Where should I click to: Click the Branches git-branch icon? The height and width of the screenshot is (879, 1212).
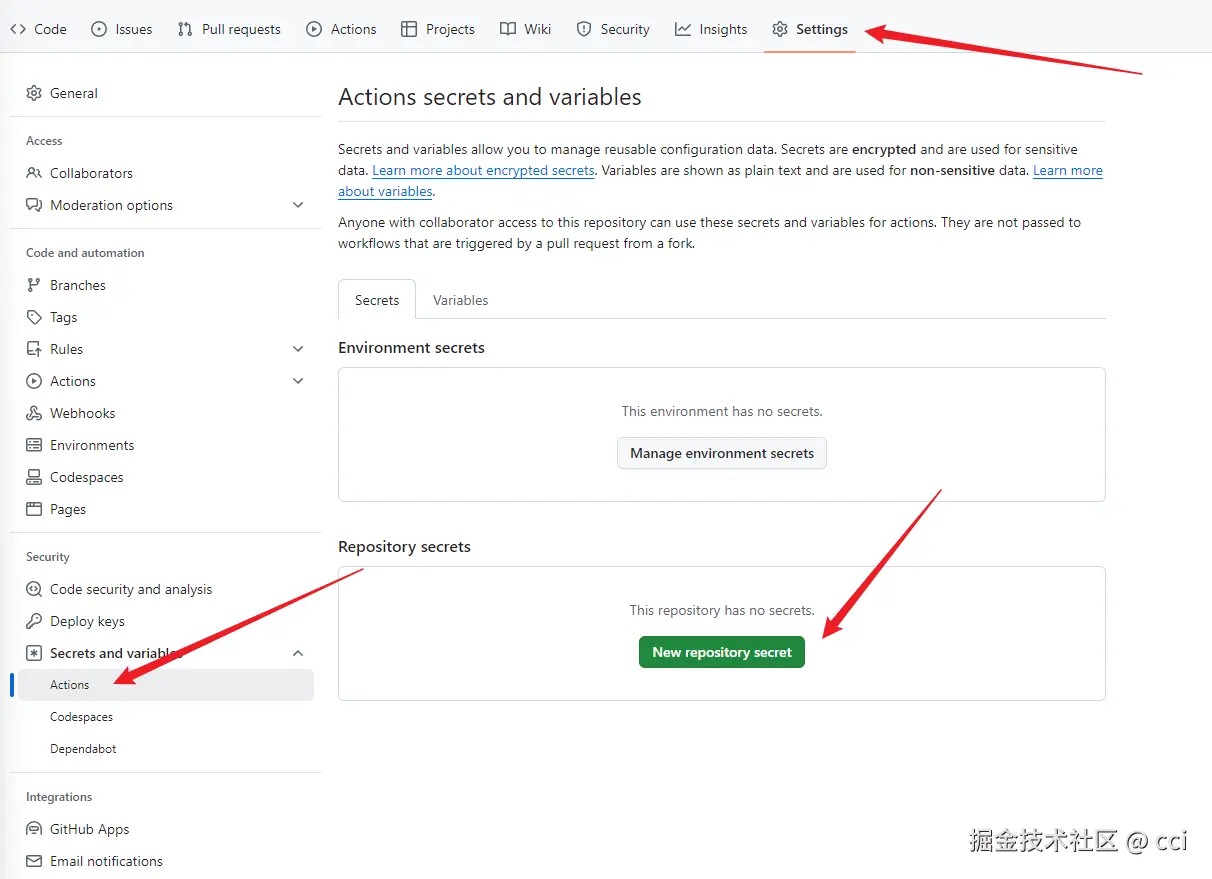[34, 285]
